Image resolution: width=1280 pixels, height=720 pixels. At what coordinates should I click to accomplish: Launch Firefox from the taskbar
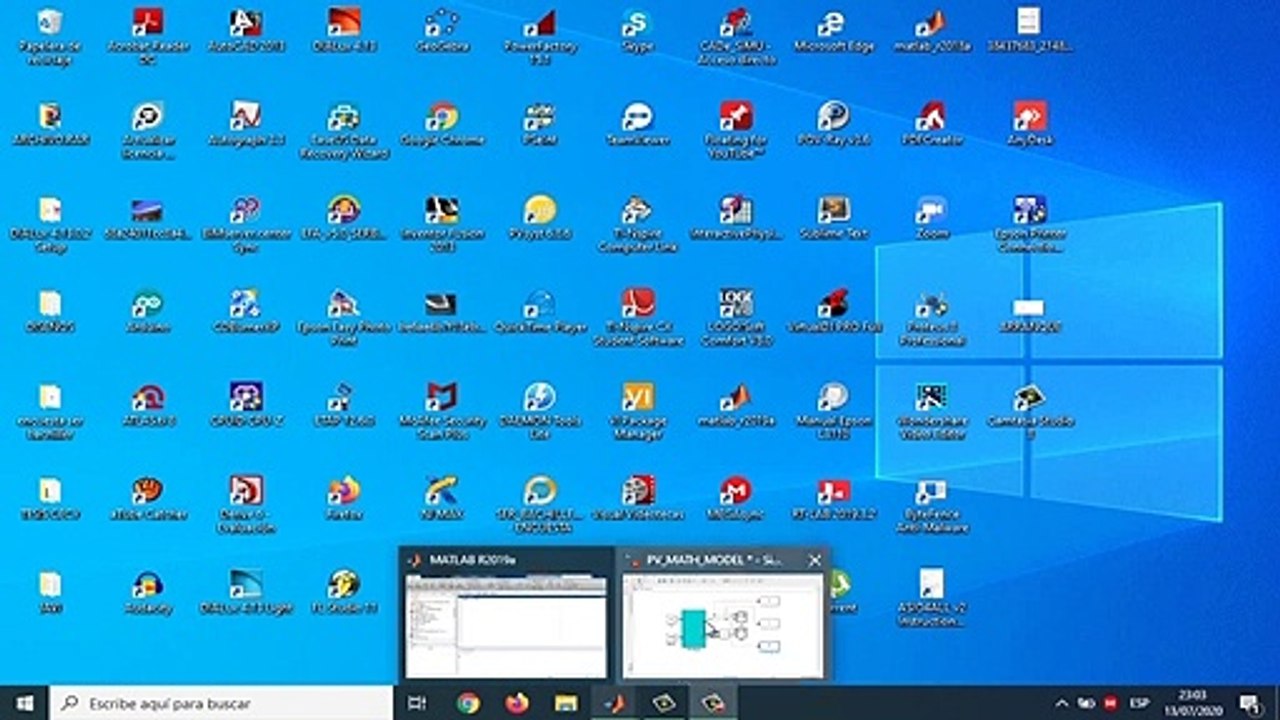coord(517,703)
